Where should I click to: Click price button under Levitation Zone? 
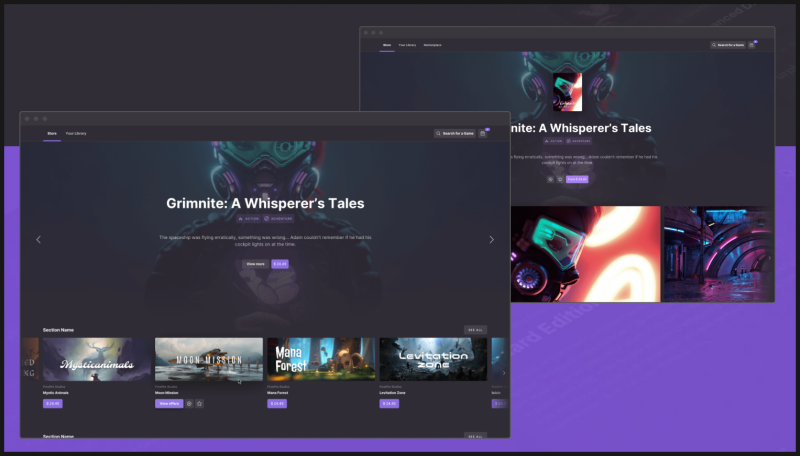tap(389, 403)
